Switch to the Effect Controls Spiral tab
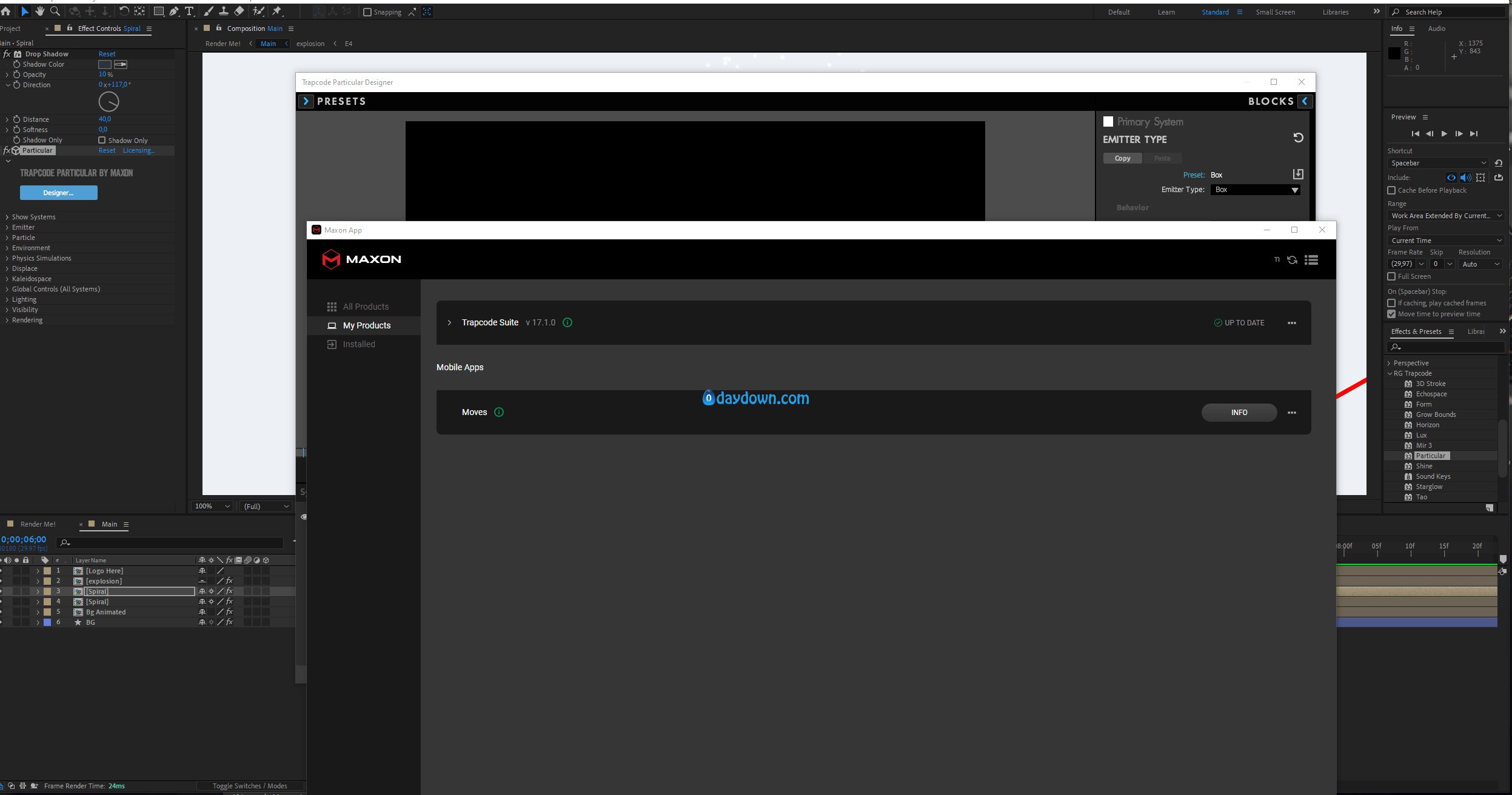Screen dimensions: 1512x795 109,28
